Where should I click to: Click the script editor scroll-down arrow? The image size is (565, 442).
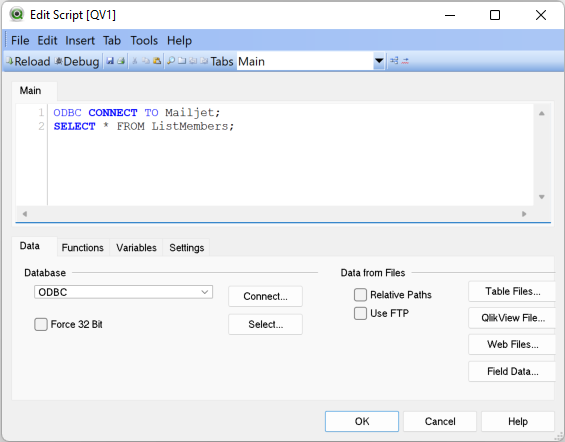[x=541, y=197]
